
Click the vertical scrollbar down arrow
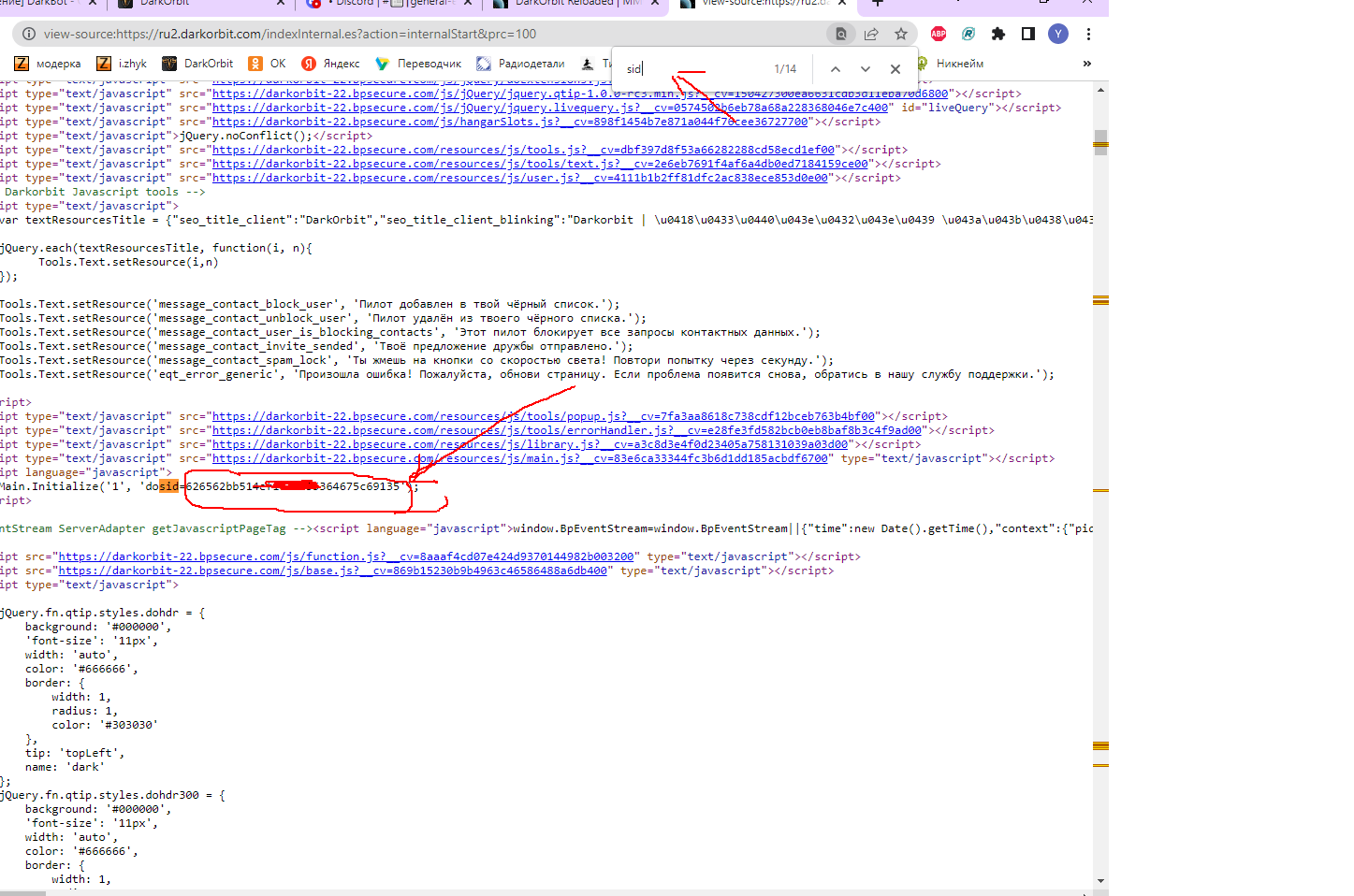(x=1100, y=880)
